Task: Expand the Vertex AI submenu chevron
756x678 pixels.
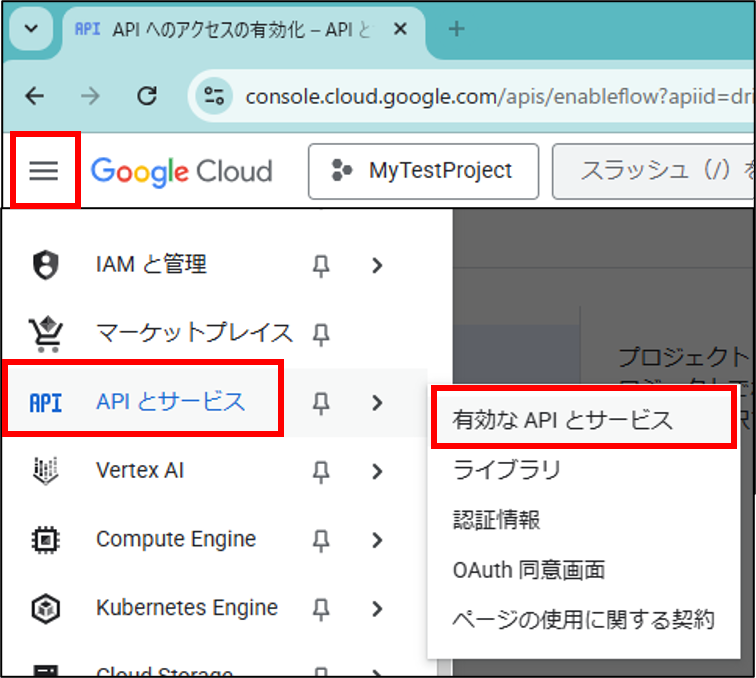Action: 378,471
